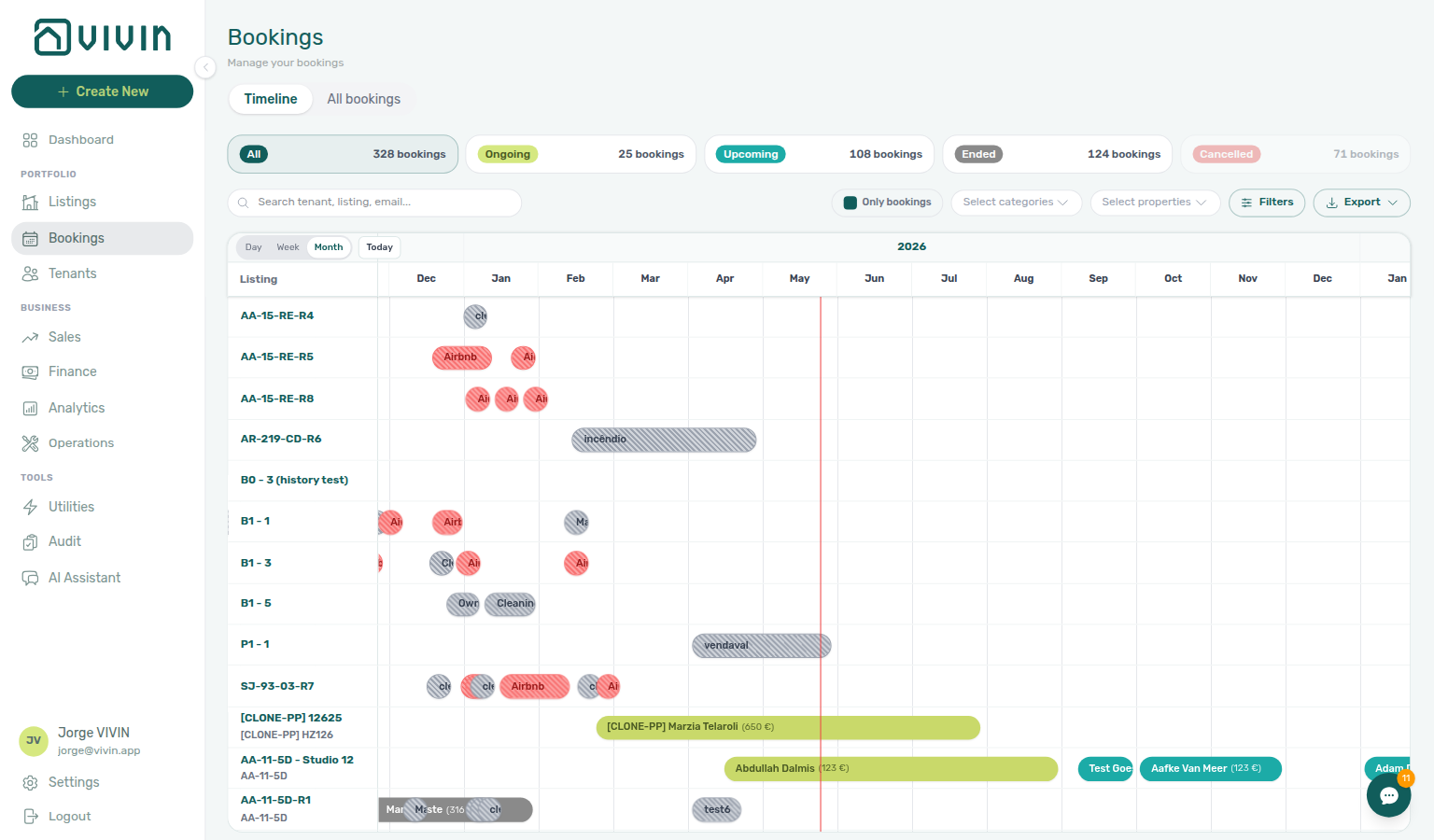
Task: Open Finance from the sidebar
Action: tap(102, 371)
